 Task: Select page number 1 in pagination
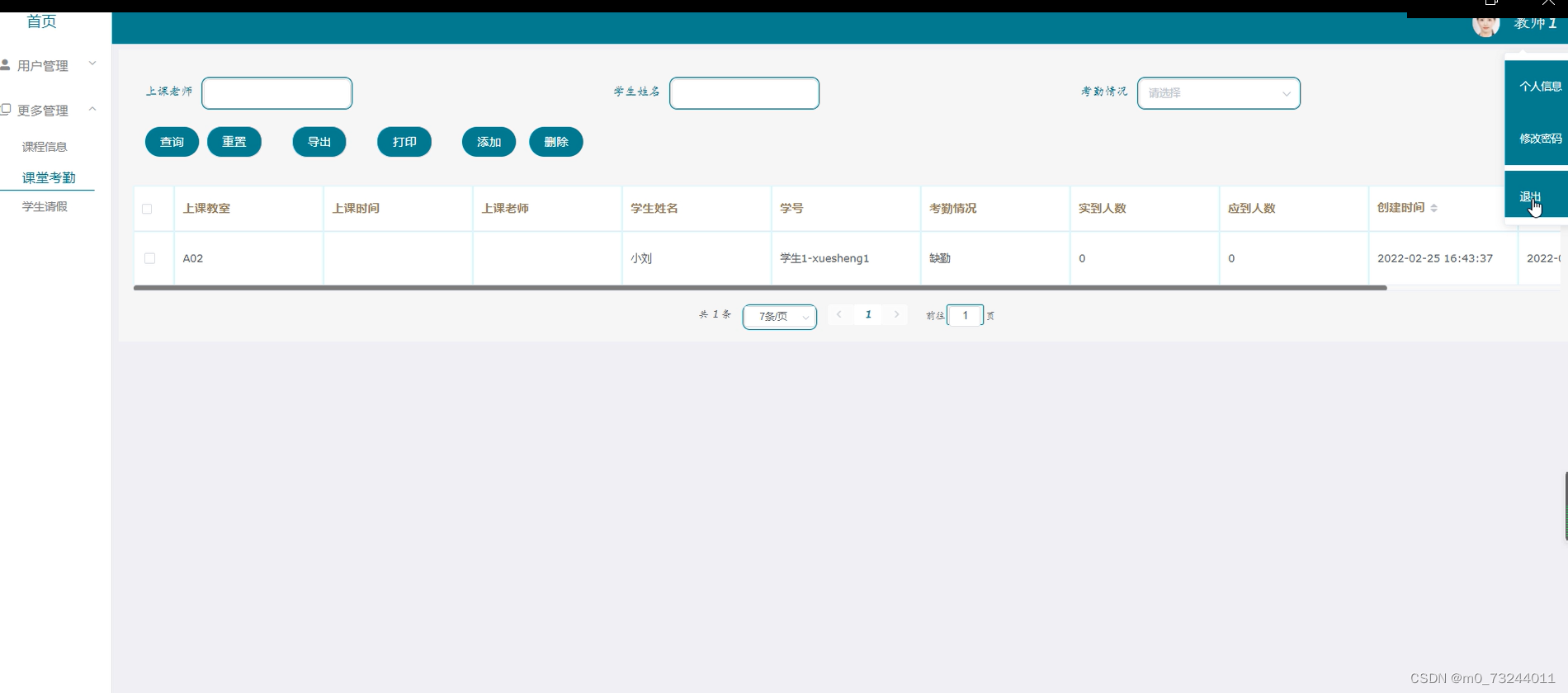pos(868,314)
